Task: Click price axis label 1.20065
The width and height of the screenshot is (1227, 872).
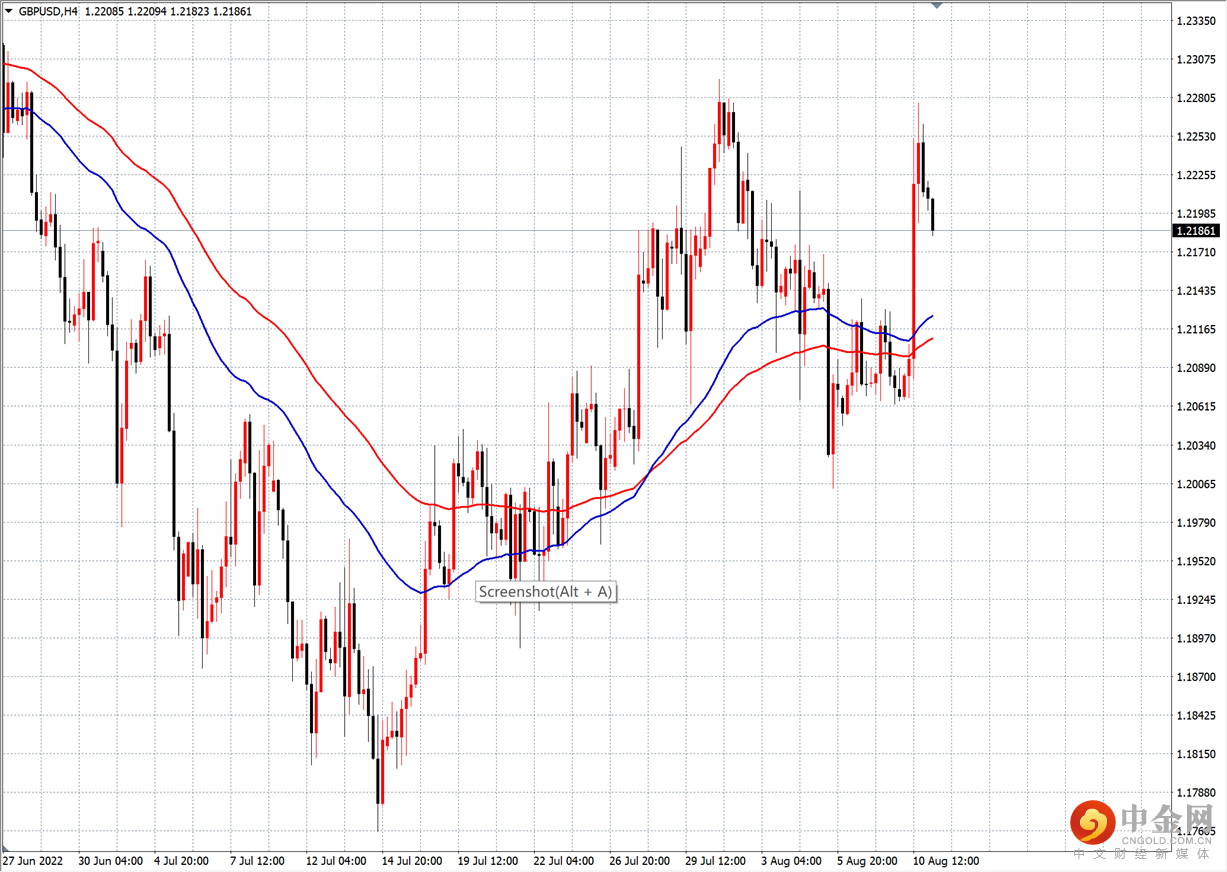Action: (x=1196, y=484)
